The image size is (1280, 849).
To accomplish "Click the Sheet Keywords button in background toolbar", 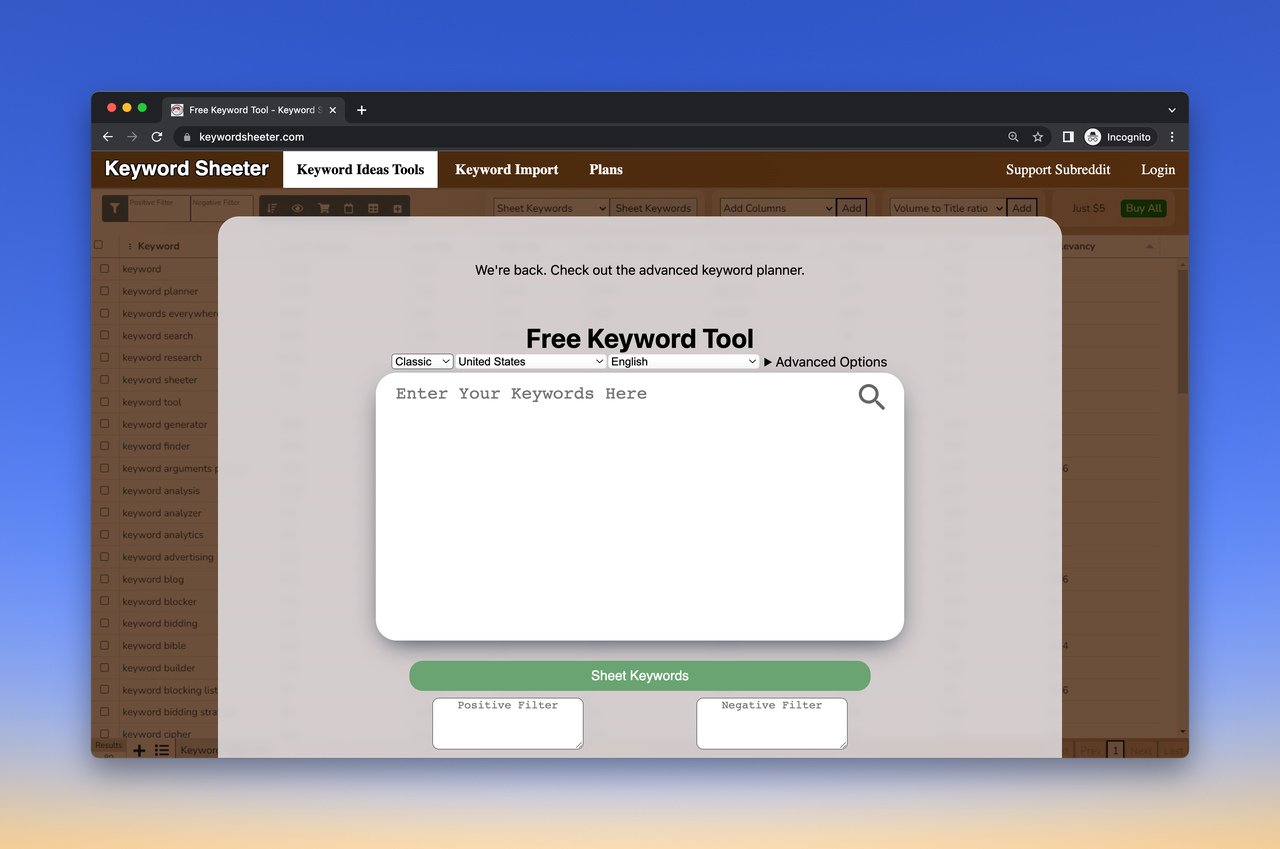I will point(653,208).
